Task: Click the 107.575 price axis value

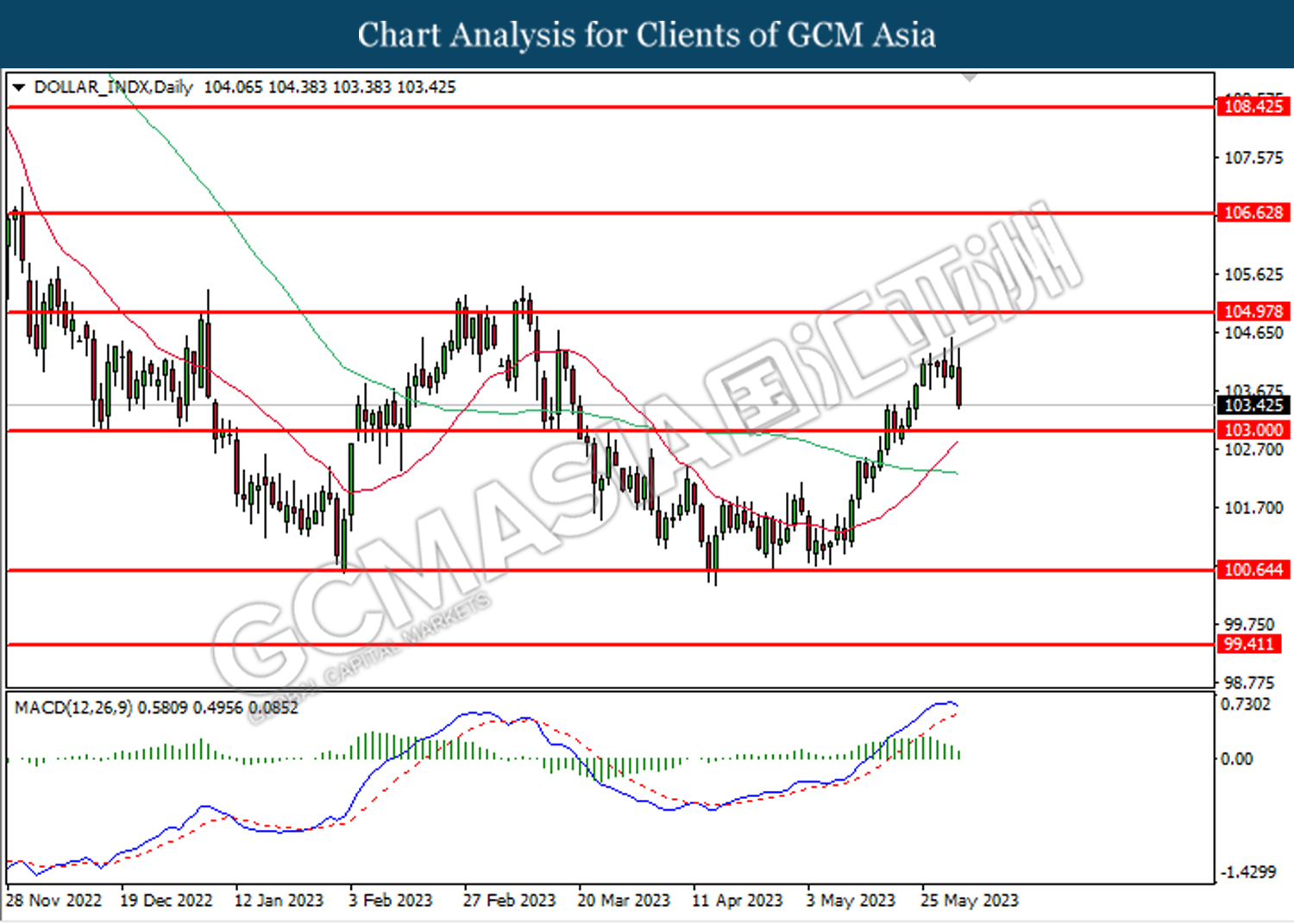Action: click(x=1253, y=158)
